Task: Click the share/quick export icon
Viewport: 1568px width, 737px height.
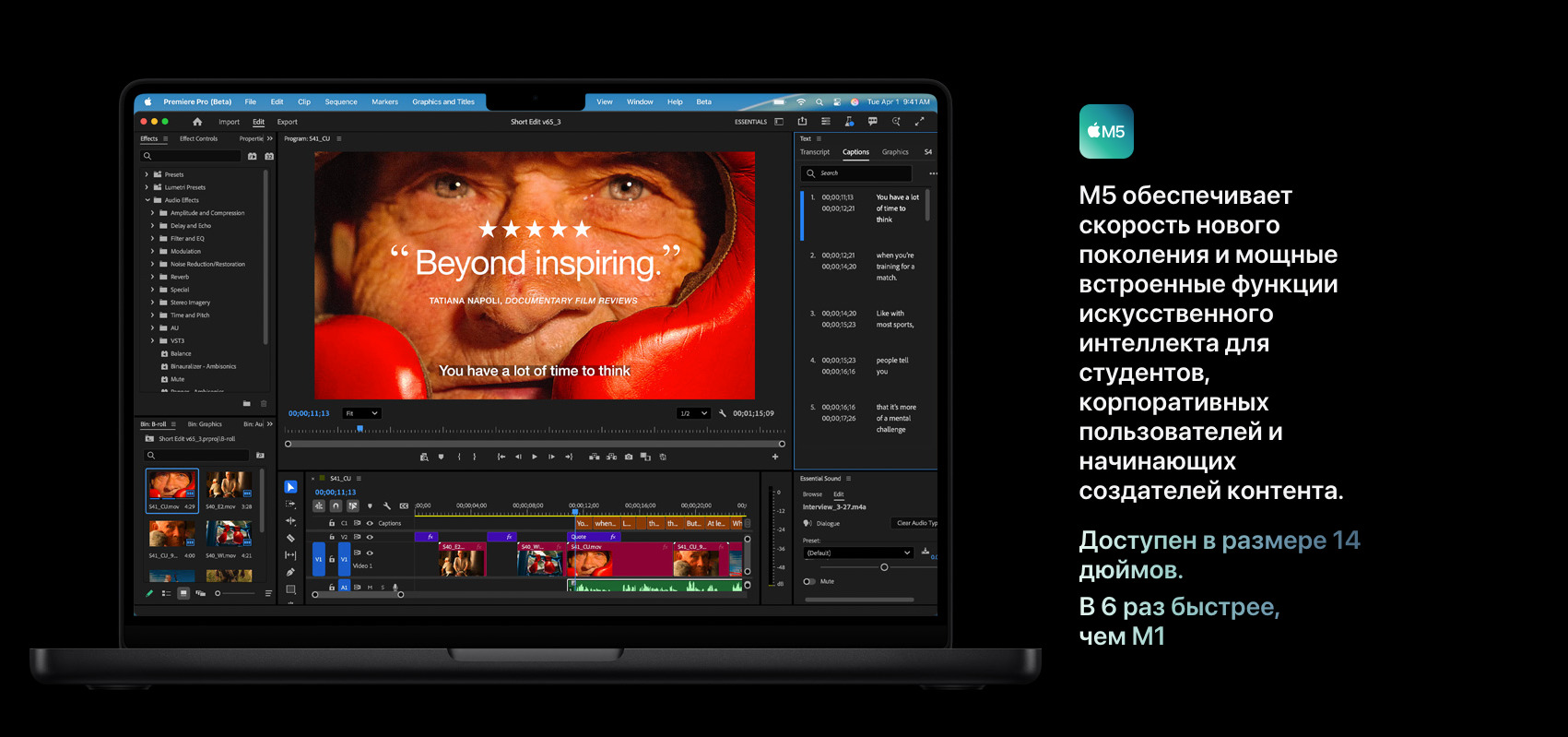Action: pyautogui.click(x=802, y=122)
